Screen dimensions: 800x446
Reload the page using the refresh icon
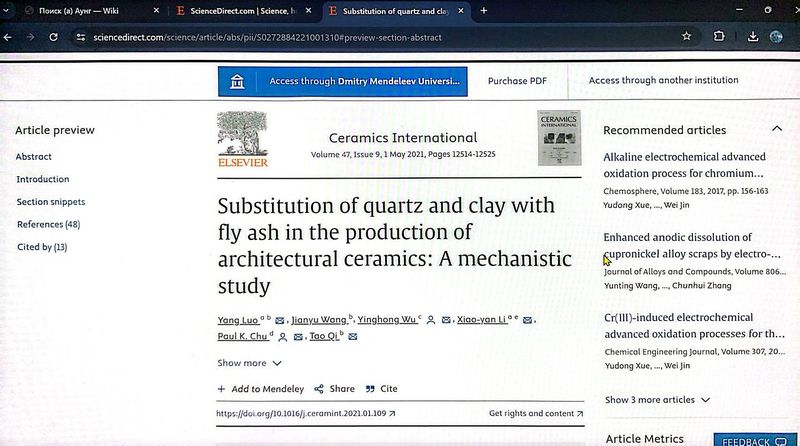(52, 37)
